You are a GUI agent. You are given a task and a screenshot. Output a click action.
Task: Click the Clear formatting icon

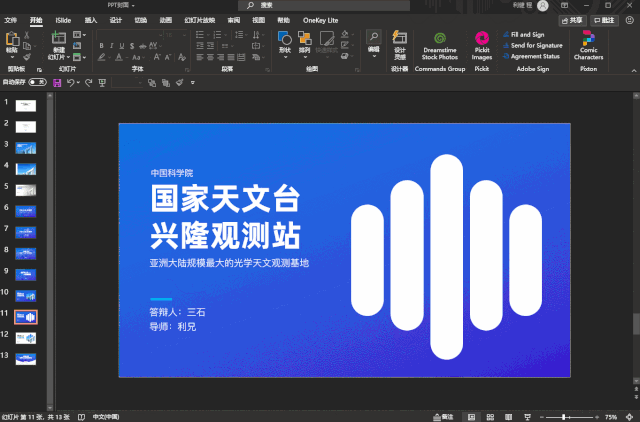coord(182,58)
